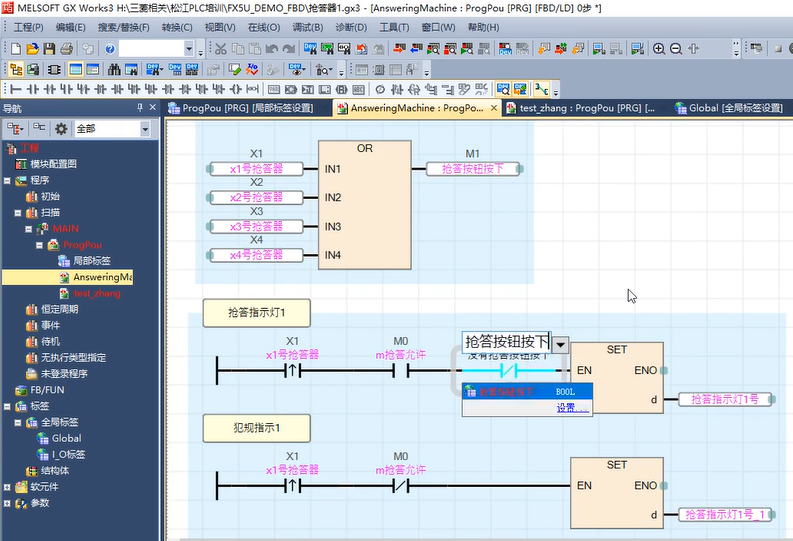793x541 pixels.
Task: Click the 抢答按钮按下 label input field
Action: [x=507, y=343]
